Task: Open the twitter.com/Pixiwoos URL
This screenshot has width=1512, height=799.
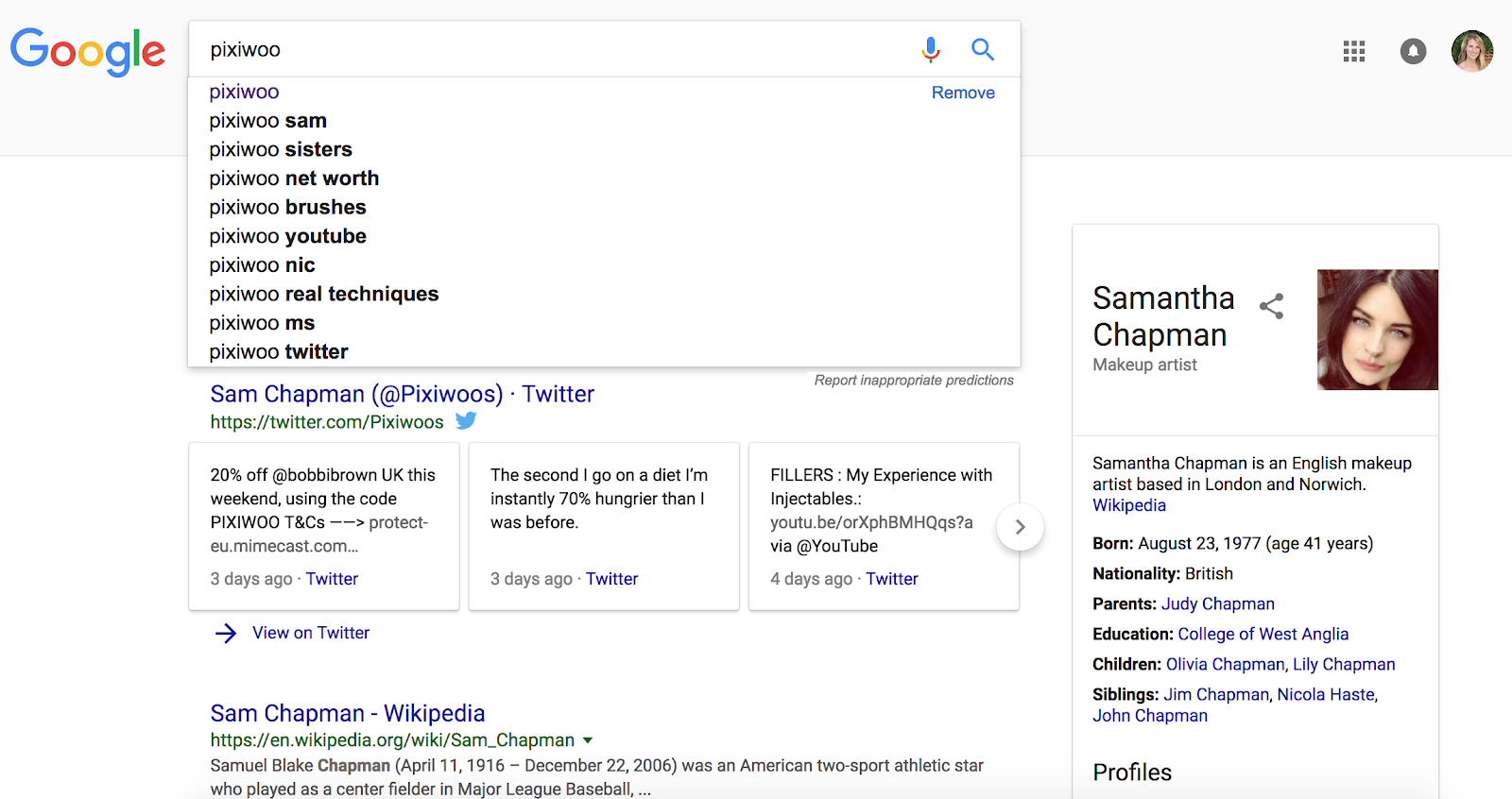Action: click(x=327, y=422)
